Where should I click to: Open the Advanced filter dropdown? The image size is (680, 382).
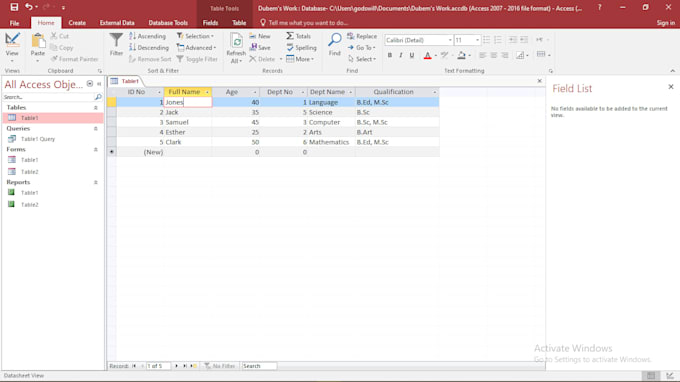tap(196, 48)
